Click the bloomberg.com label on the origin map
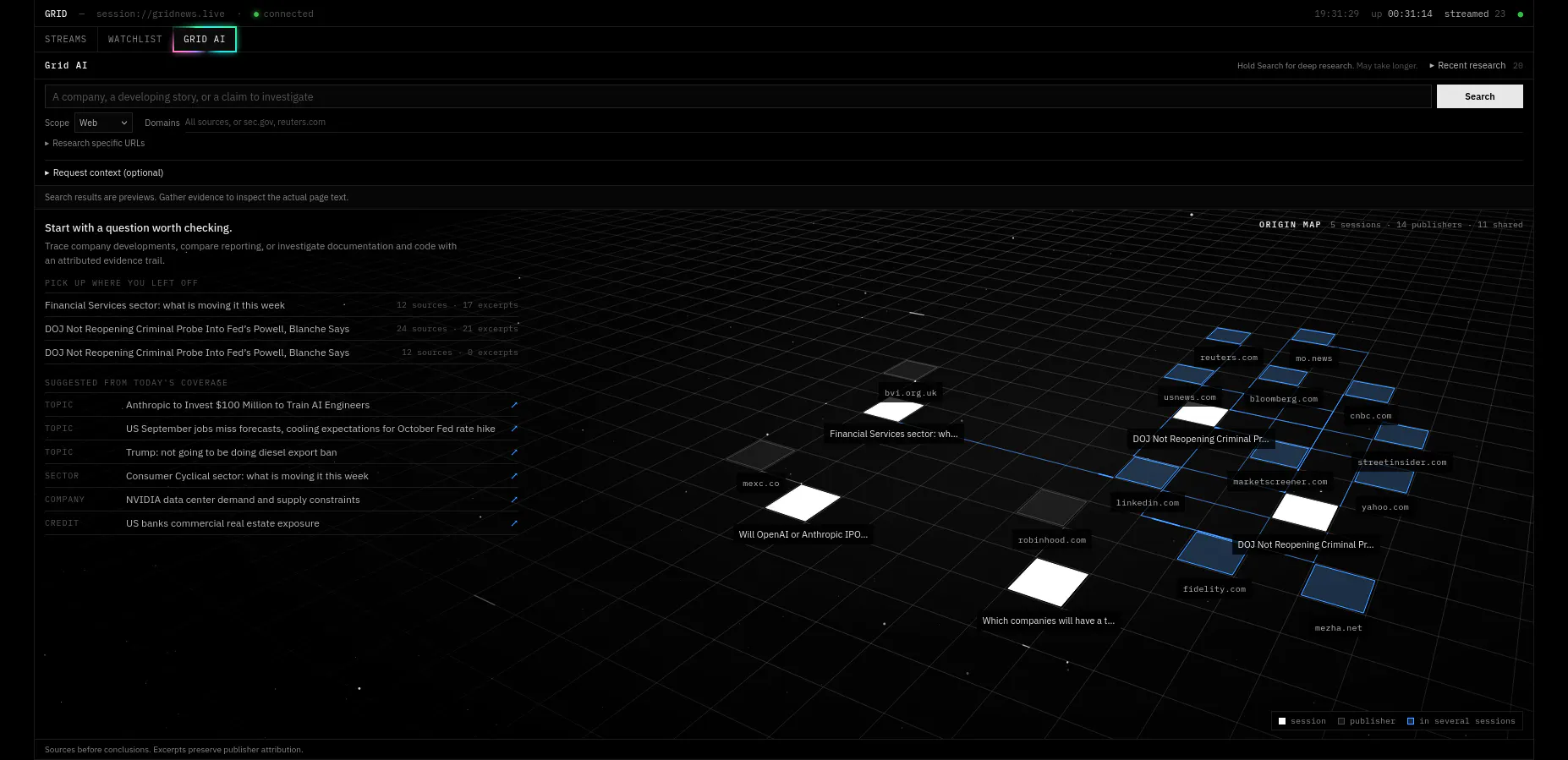The width and height of the screenshot is (1568, 760). pyautogui.click(x=1284, y=399)
